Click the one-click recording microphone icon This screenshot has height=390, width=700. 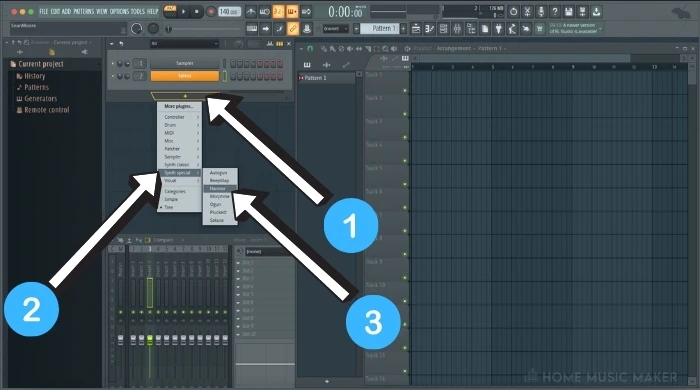pyautogui.click(x=541, y=12)
